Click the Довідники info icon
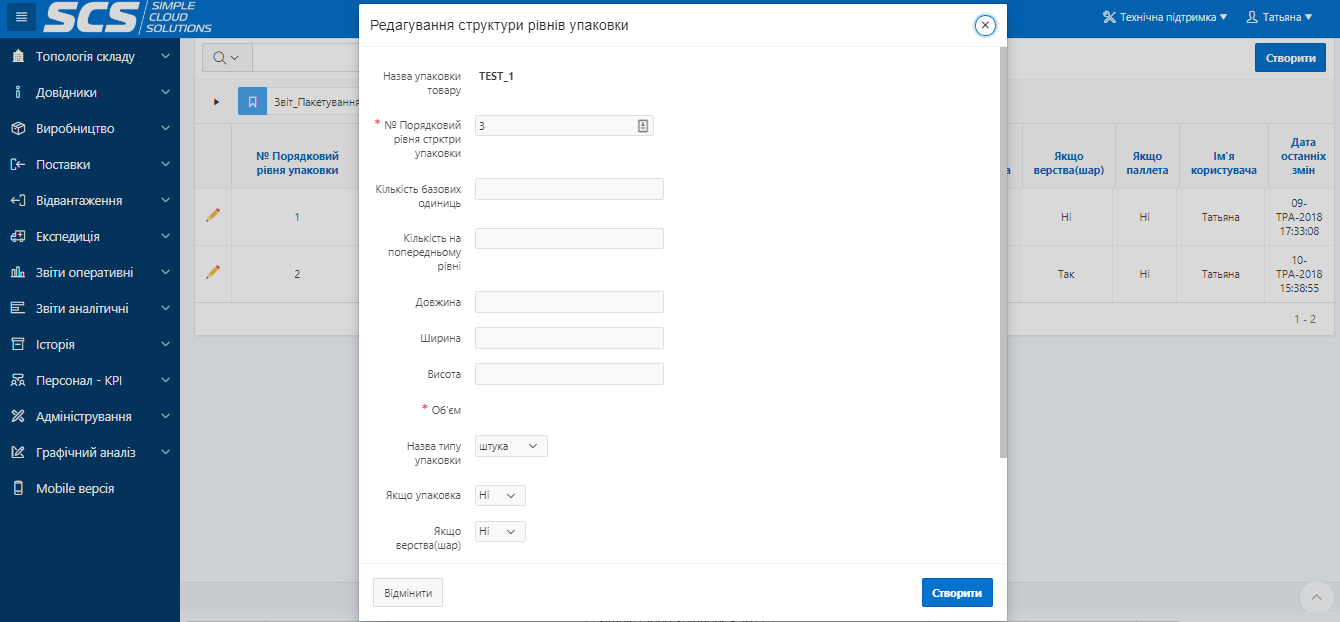This screenshot has height=622, width=1340. (x=18, y=93)
